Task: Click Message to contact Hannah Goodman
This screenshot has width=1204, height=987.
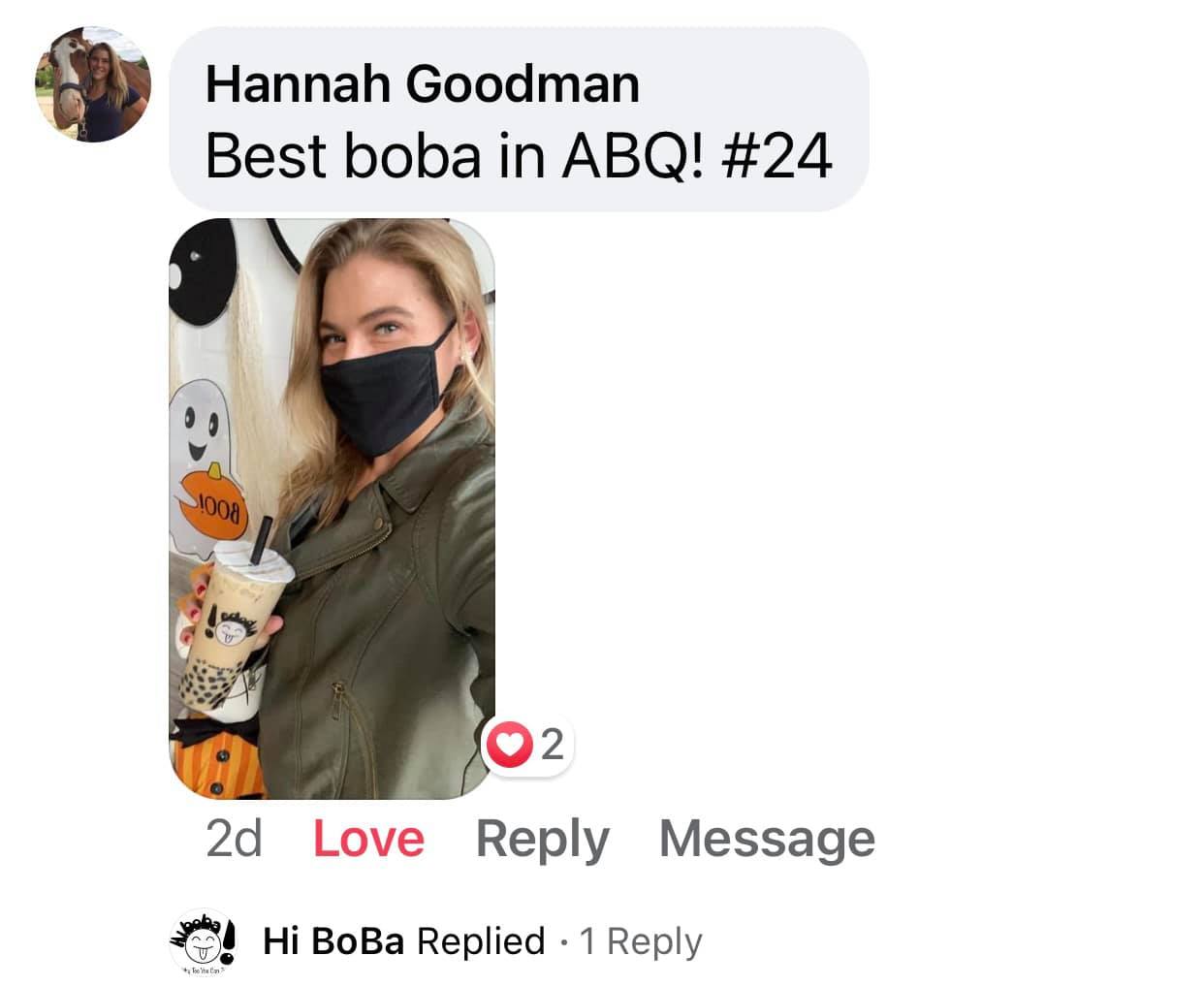Action: coord(767,839)
